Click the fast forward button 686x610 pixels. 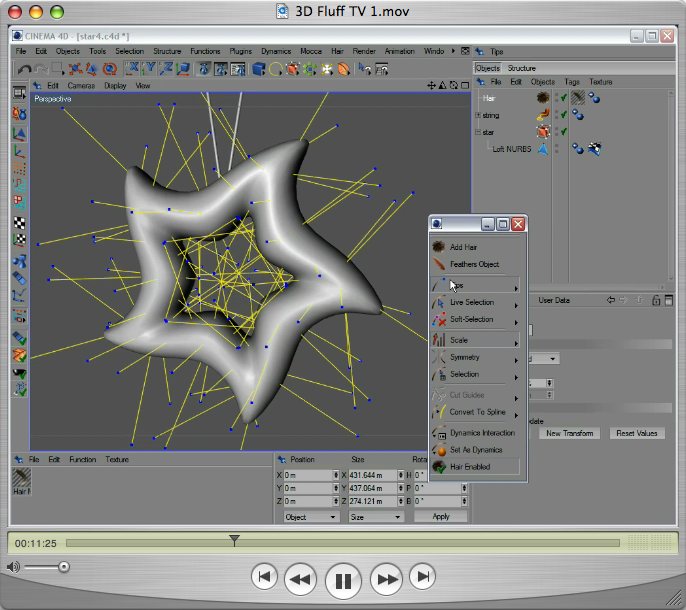[x=386, y=579]
